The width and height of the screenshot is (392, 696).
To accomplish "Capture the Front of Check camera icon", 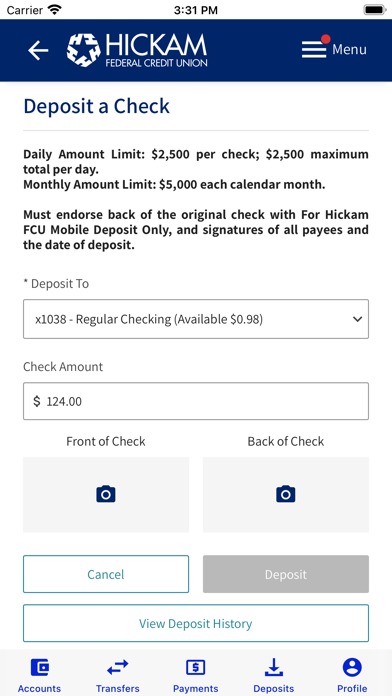I will tap(106, 494).
